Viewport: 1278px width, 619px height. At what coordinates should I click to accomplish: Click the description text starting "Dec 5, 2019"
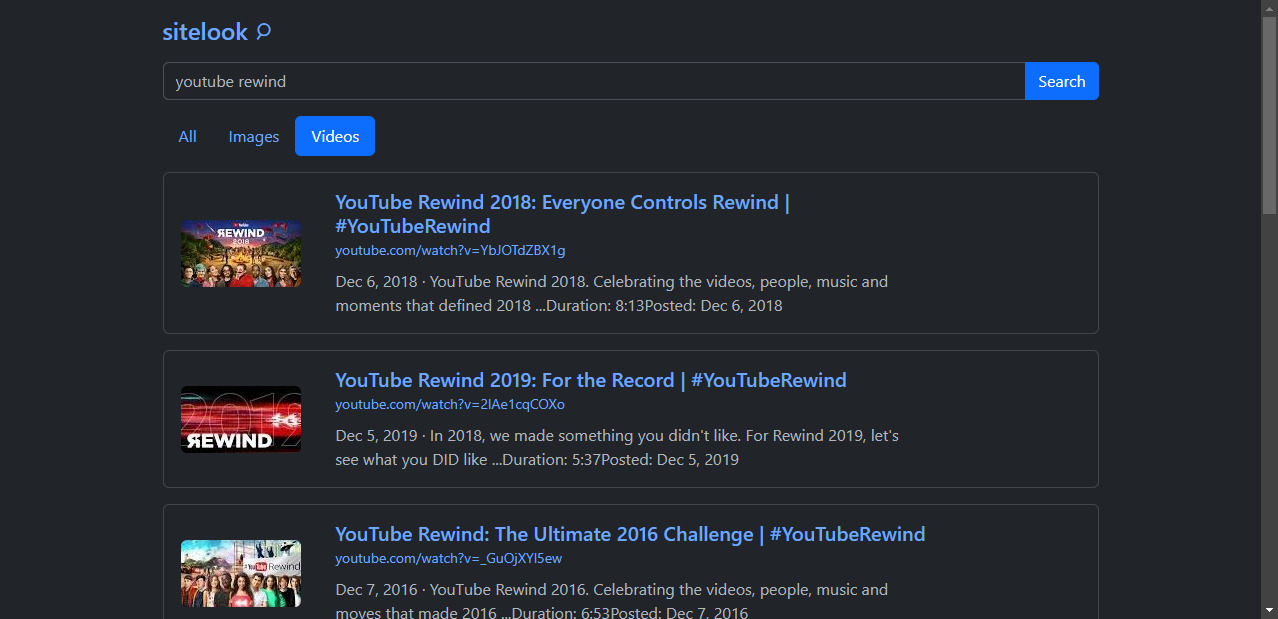[x=617, y=448]
